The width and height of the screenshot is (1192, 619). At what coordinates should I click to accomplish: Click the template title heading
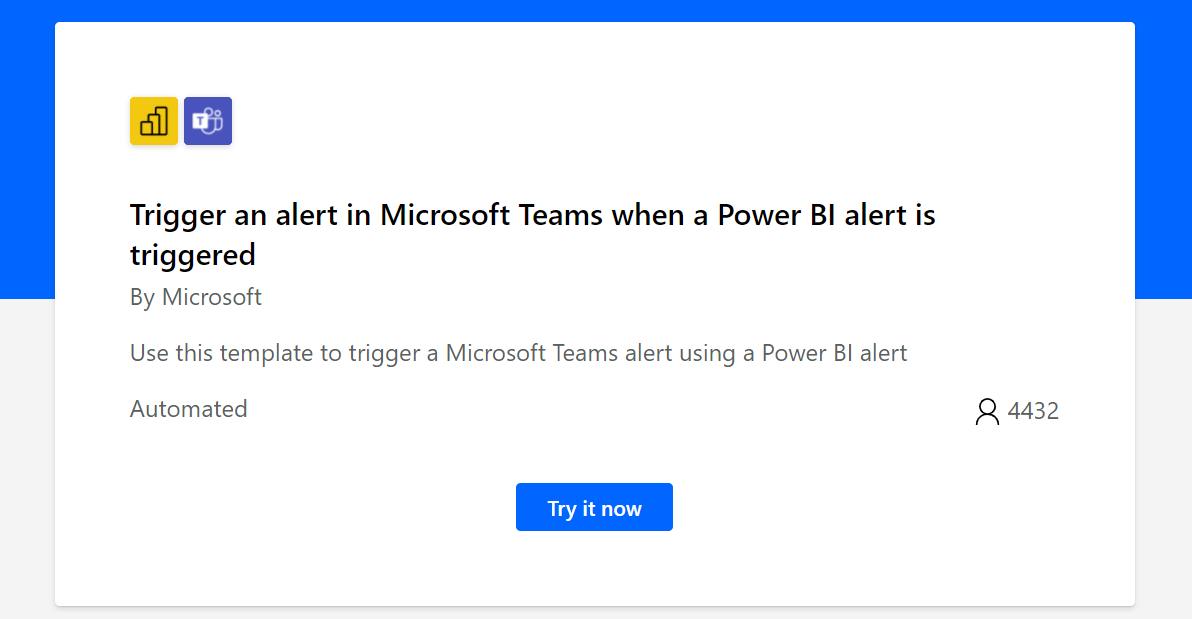(x=532, y=235)
